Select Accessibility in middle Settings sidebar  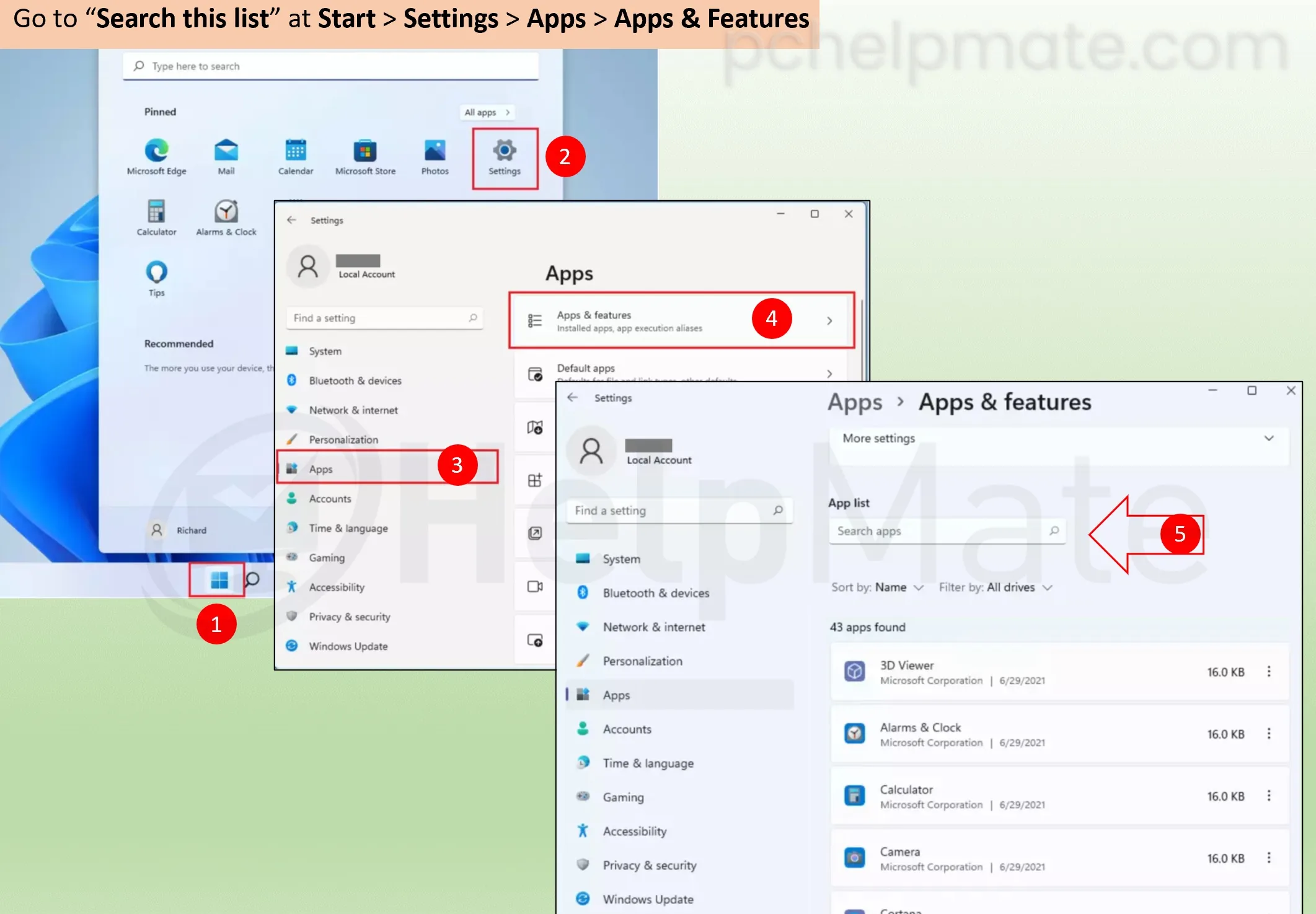pos(387,587)
